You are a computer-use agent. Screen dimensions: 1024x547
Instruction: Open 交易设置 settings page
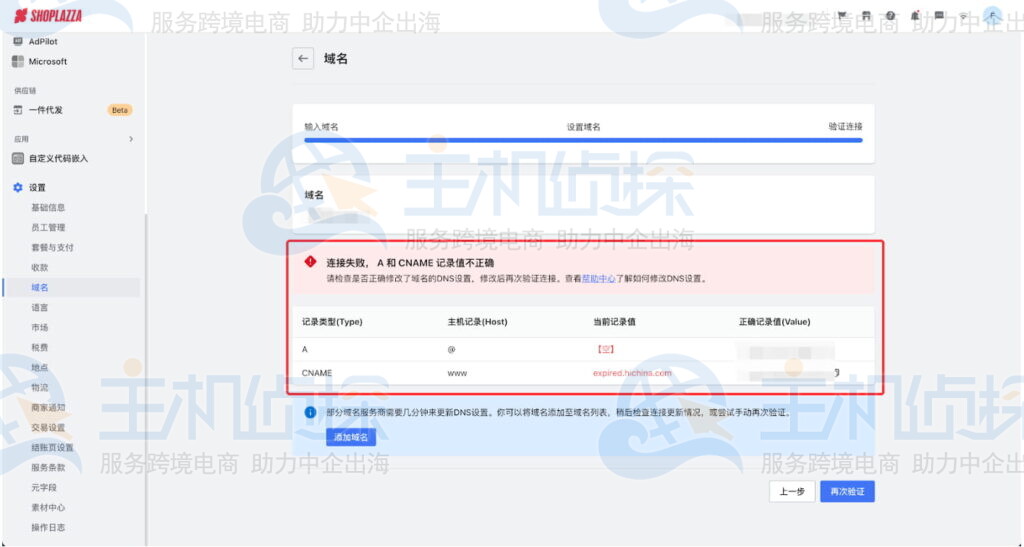click(x=48, y=428)
